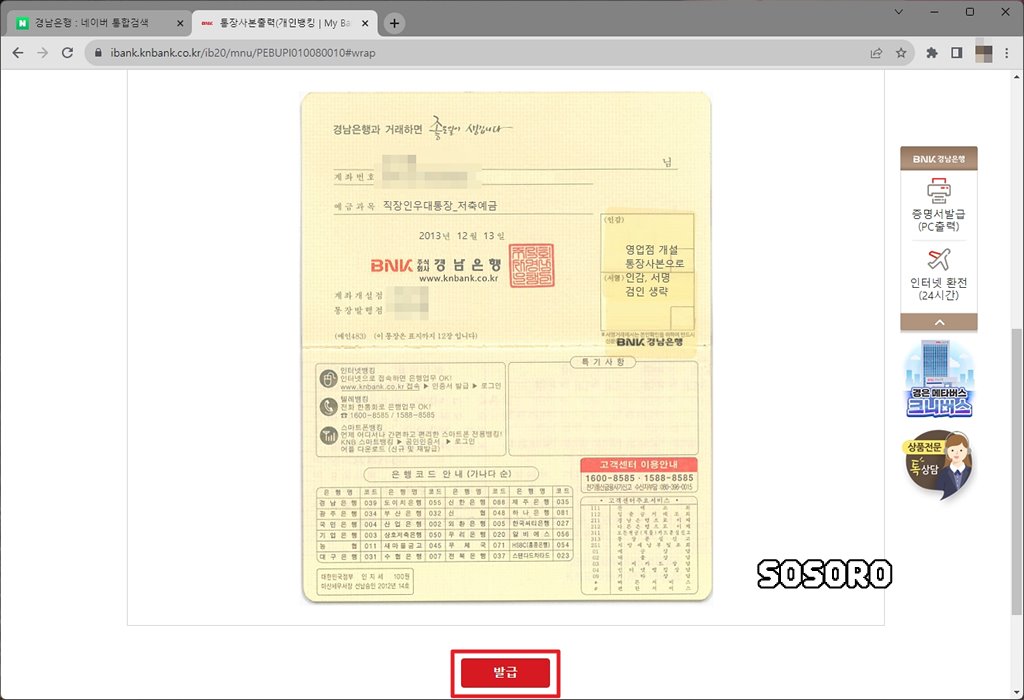Open the tab search dropdown arrow

click(x=899, y=12)
